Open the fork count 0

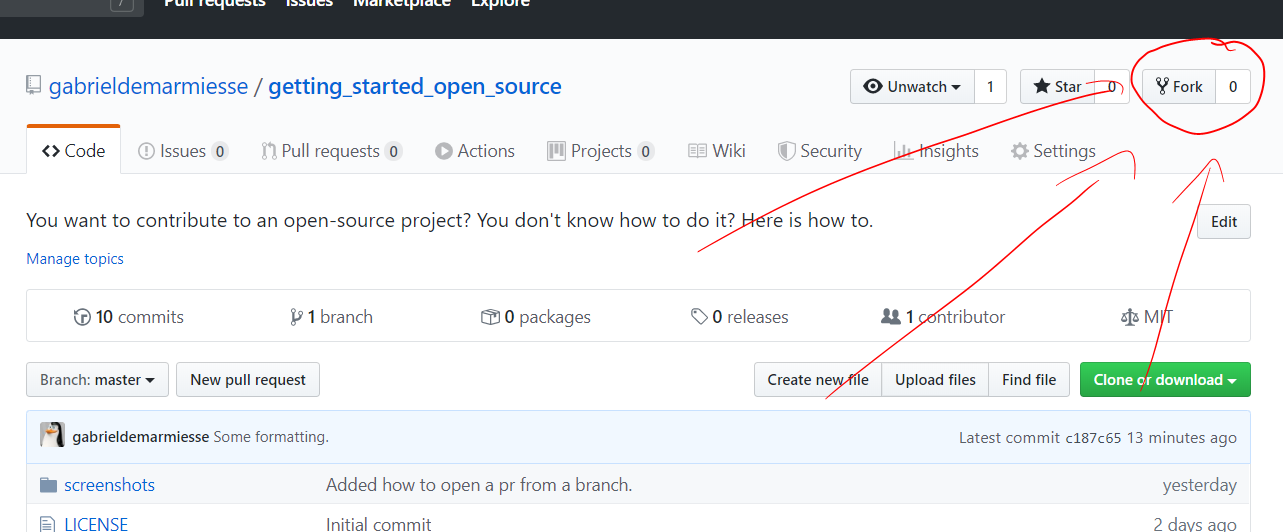click(1233, 86)
